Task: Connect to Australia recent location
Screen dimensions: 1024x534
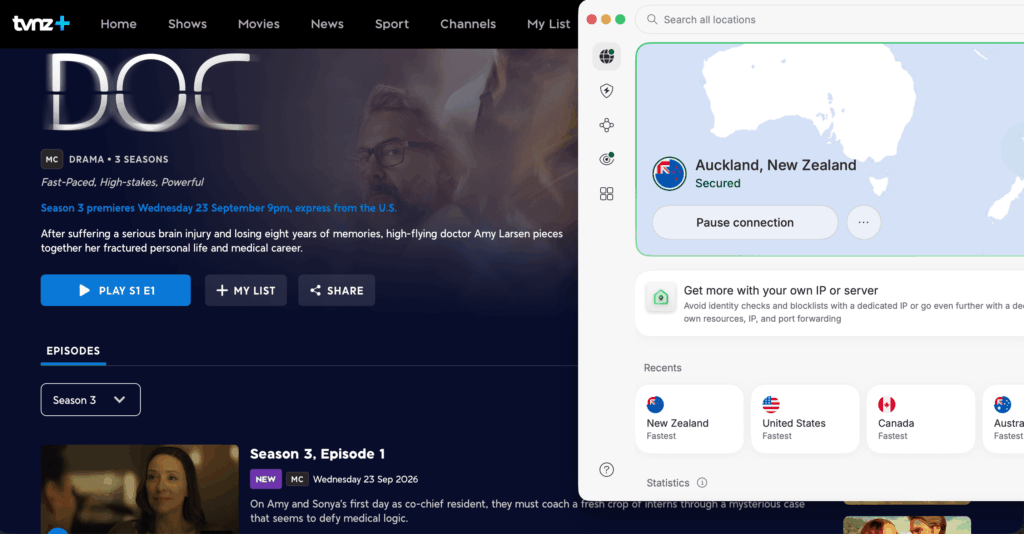Action: click(x=1004, y=418)
